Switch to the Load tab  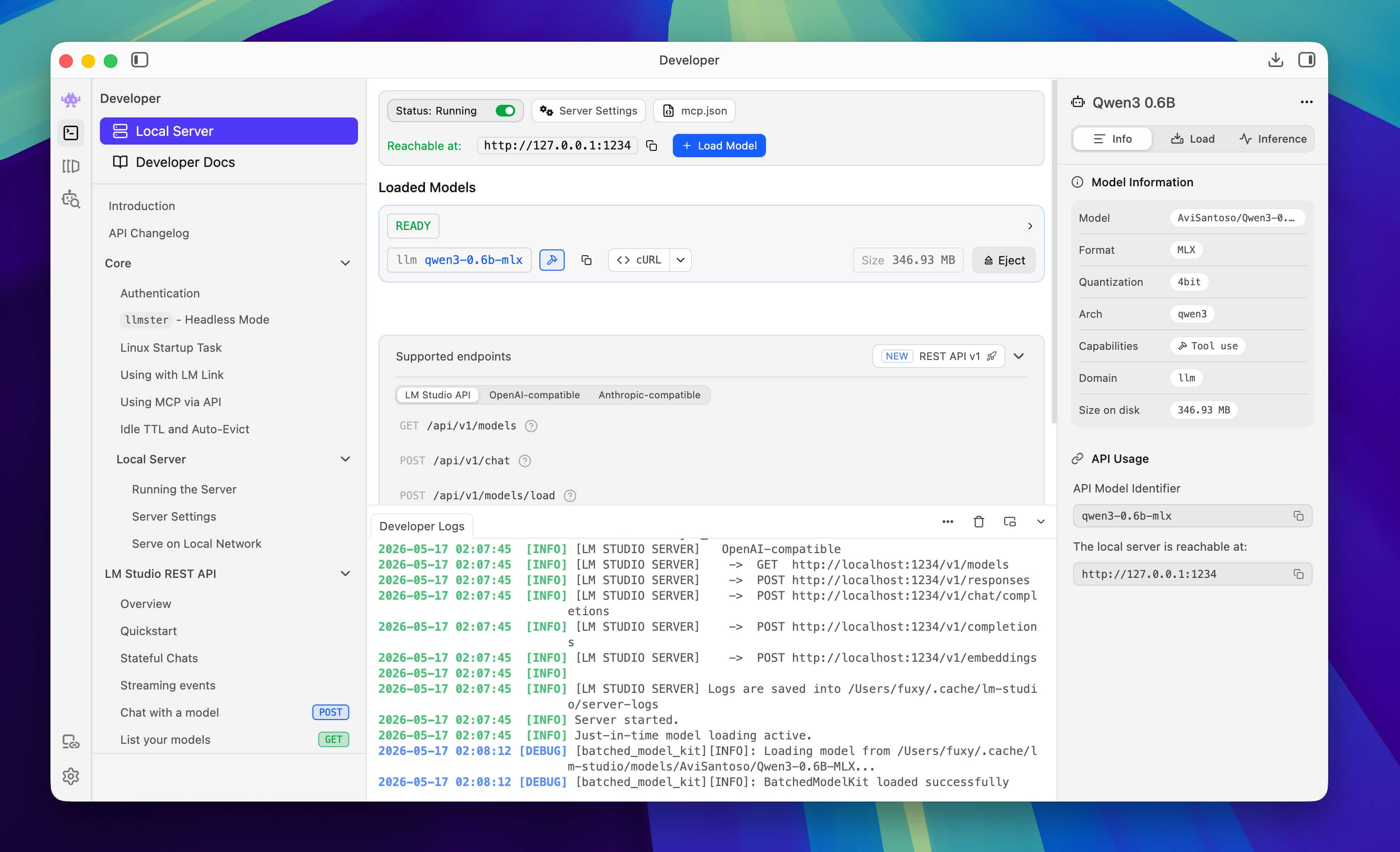pyautogui.click(x=1192, y=139)
